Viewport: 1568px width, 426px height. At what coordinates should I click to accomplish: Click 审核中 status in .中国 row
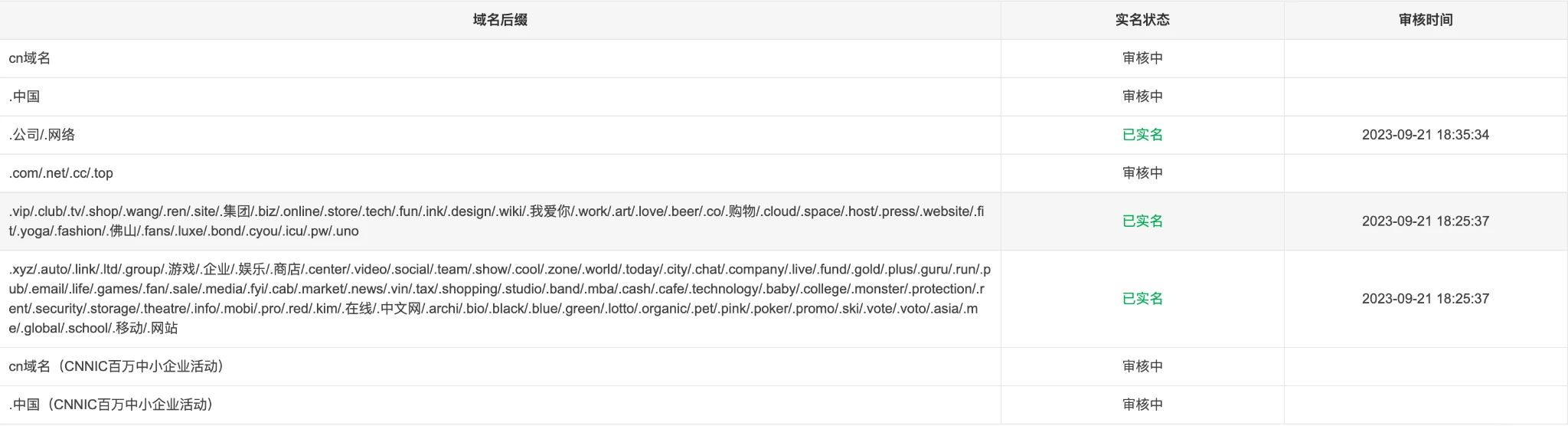[x=1142, y=97]
